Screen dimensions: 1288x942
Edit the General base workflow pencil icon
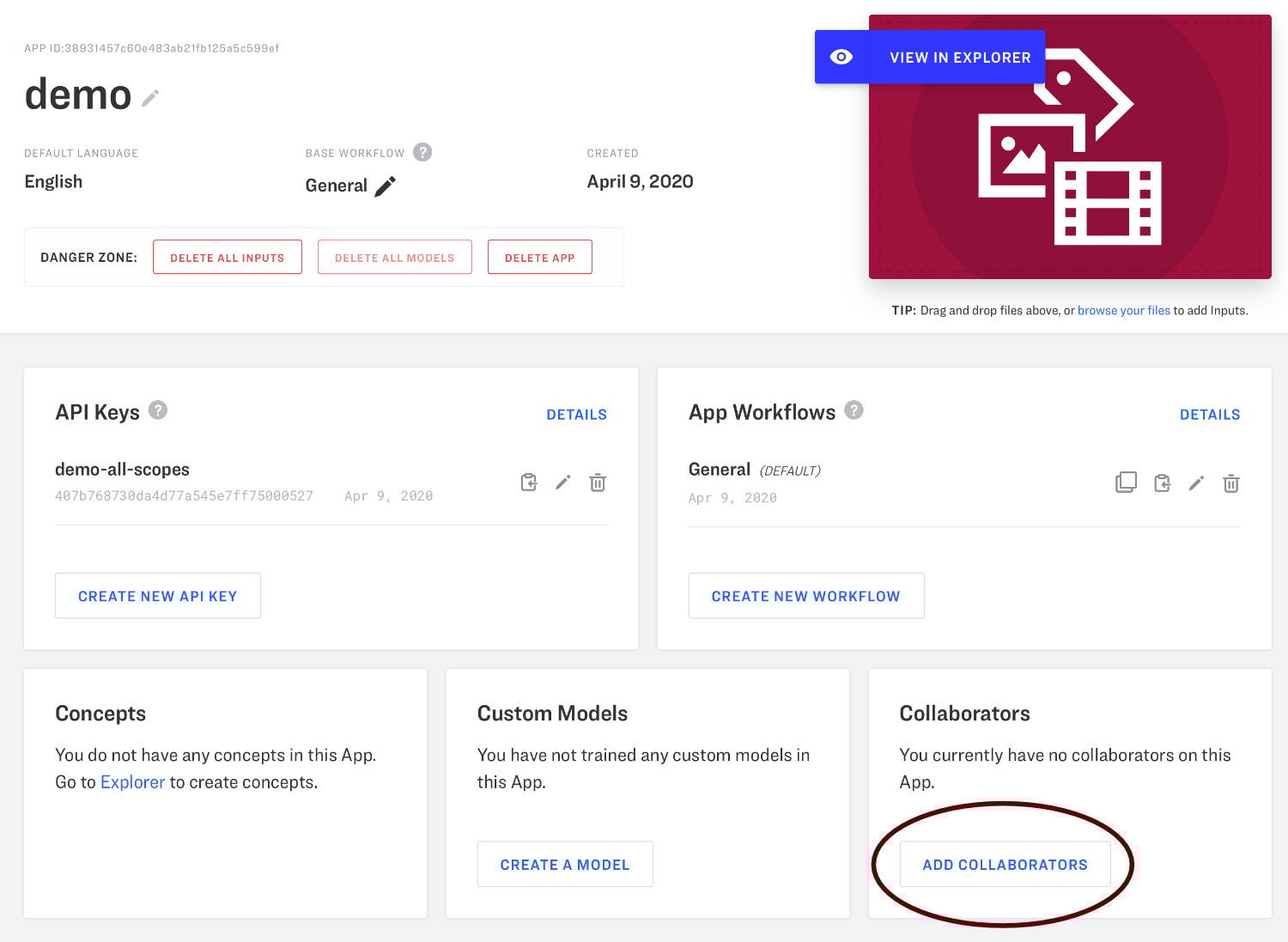[386, 186]
